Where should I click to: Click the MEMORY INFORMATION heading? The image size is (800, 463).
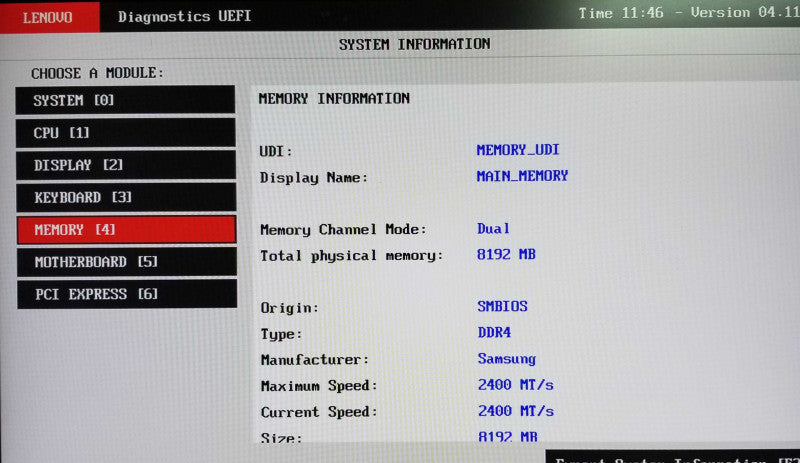pos(334,99)
